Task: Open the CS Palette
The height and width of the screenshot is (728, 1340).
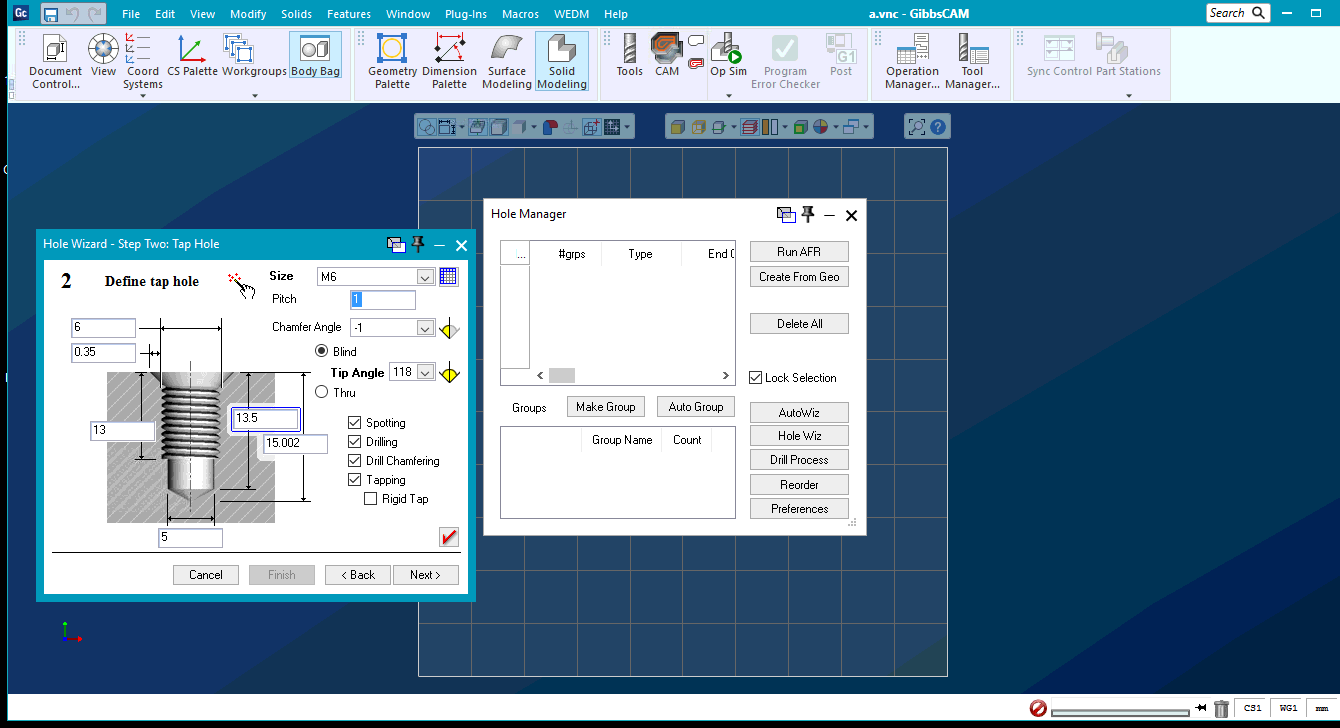Action: [192, 55]
